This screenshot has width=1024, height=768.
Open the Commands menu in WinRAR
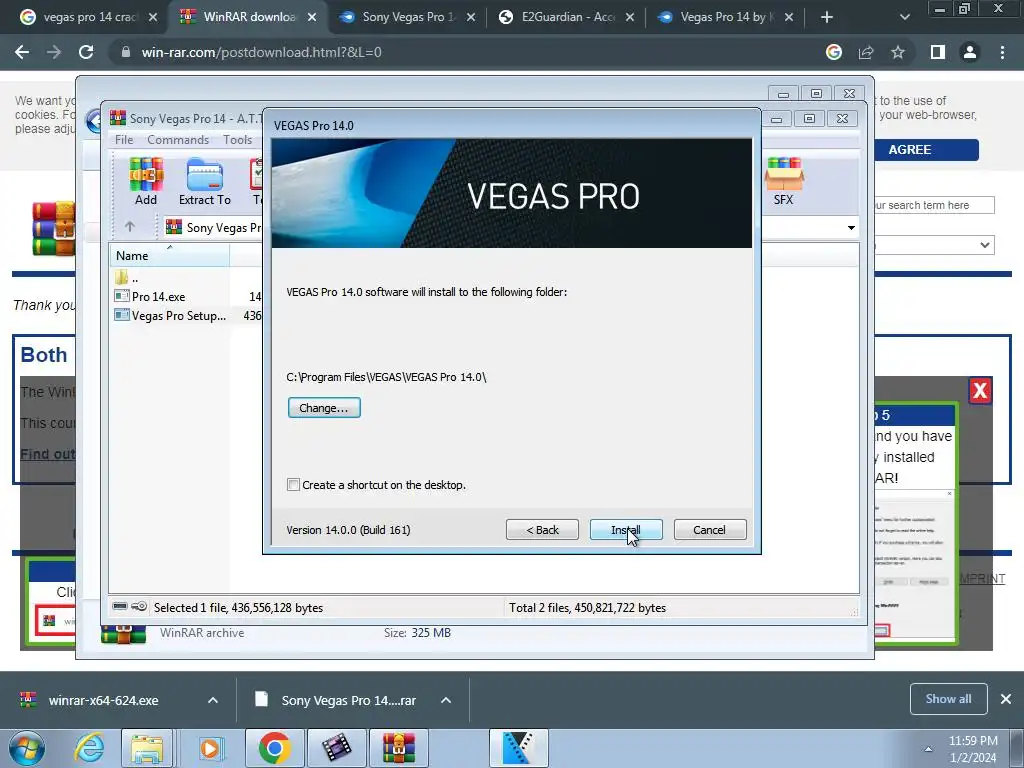pyautogui.click(x=178, y=140)
